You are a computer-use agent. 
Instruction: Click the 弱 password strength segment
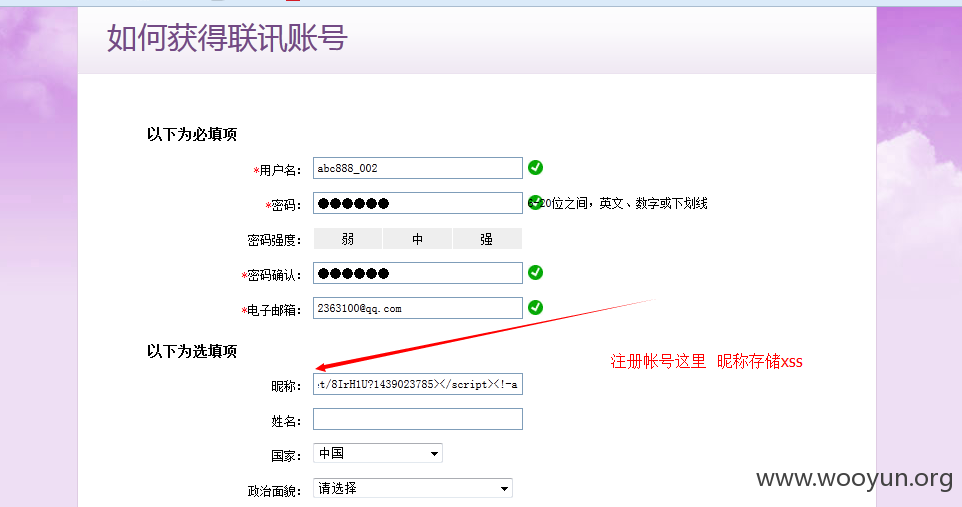click(x=348, y=239)
